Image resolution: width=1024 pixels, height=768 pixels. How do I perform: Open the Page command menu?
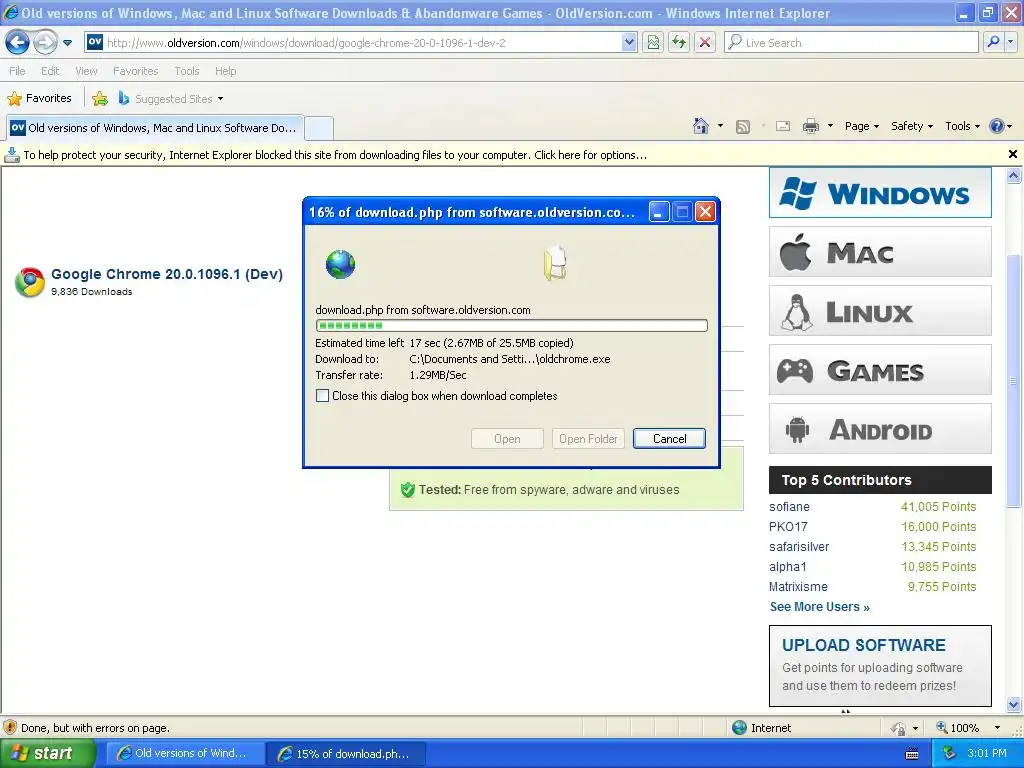861,126
